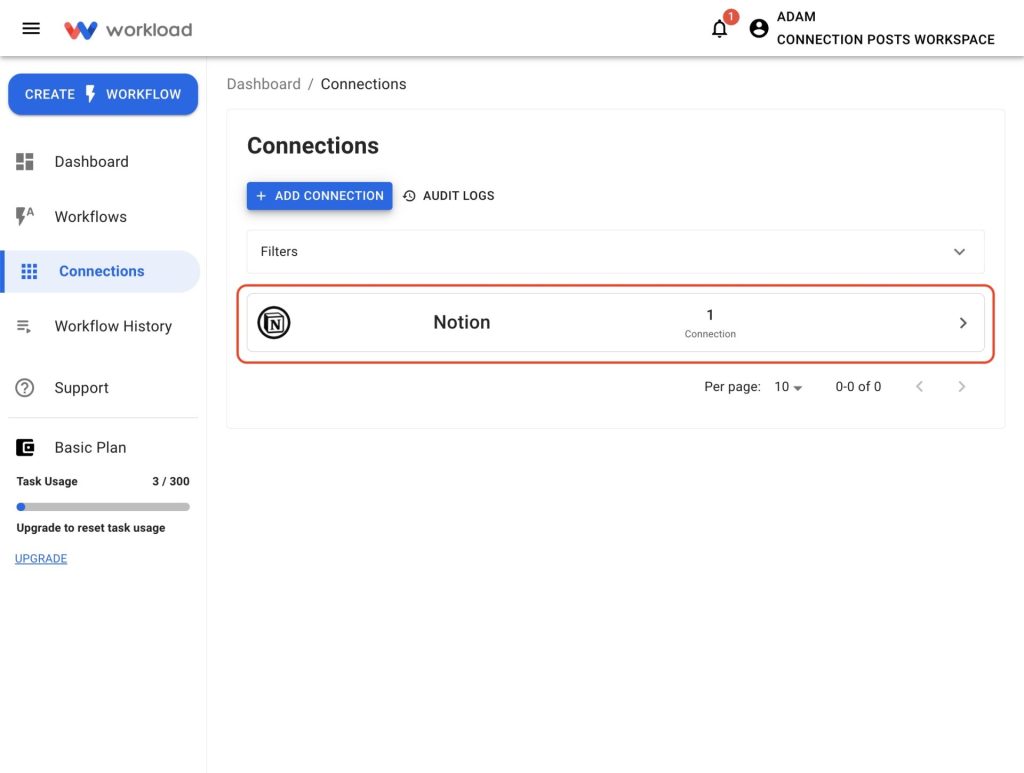
Task: Click the Connection Posts Workspace name
Action: click(885, 39)
